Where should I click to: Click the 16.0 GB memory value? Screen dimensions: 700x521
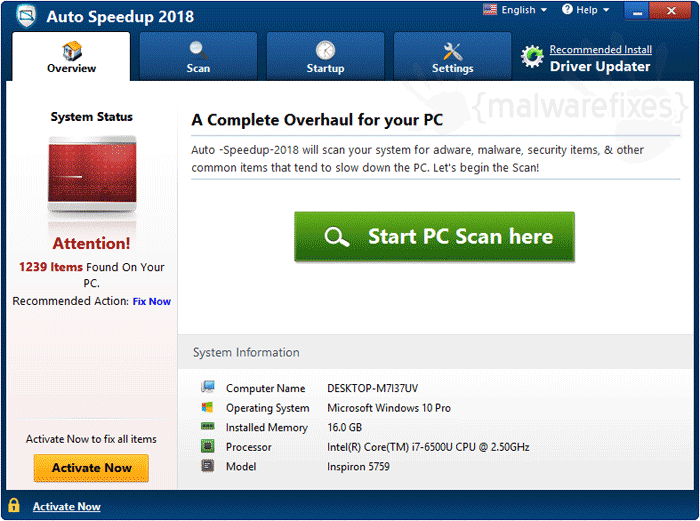(344, 428)
